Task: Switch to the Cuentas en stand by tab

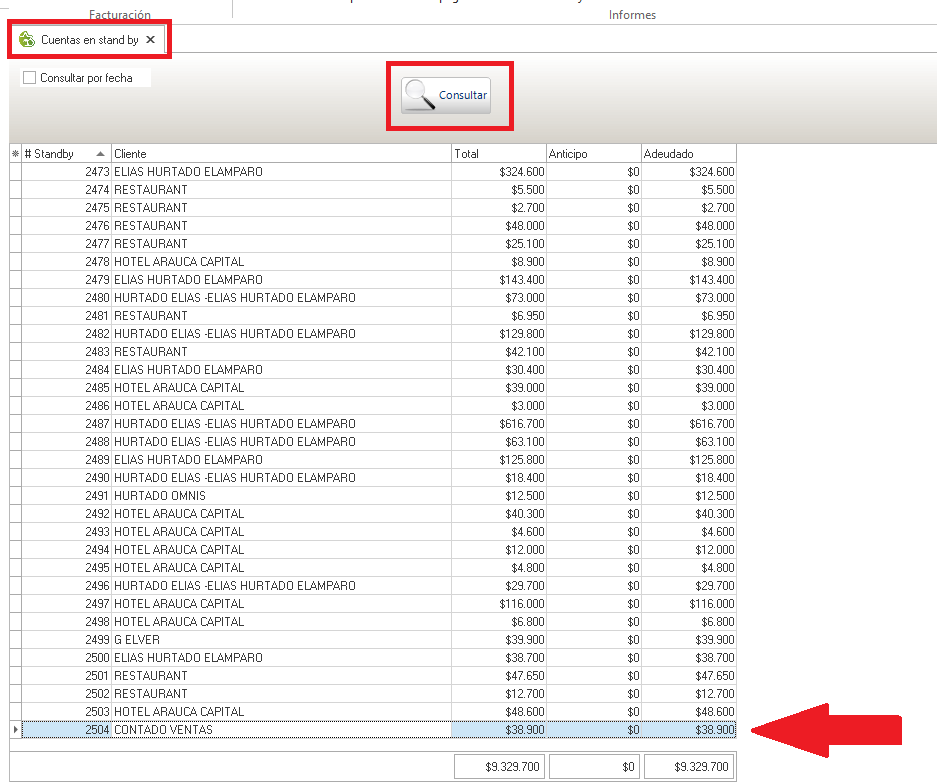Action: point(89,39)
